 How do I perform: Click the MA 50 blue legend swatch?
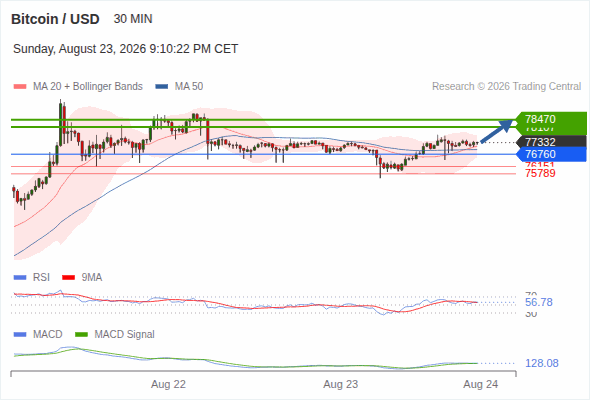(162, 87)
